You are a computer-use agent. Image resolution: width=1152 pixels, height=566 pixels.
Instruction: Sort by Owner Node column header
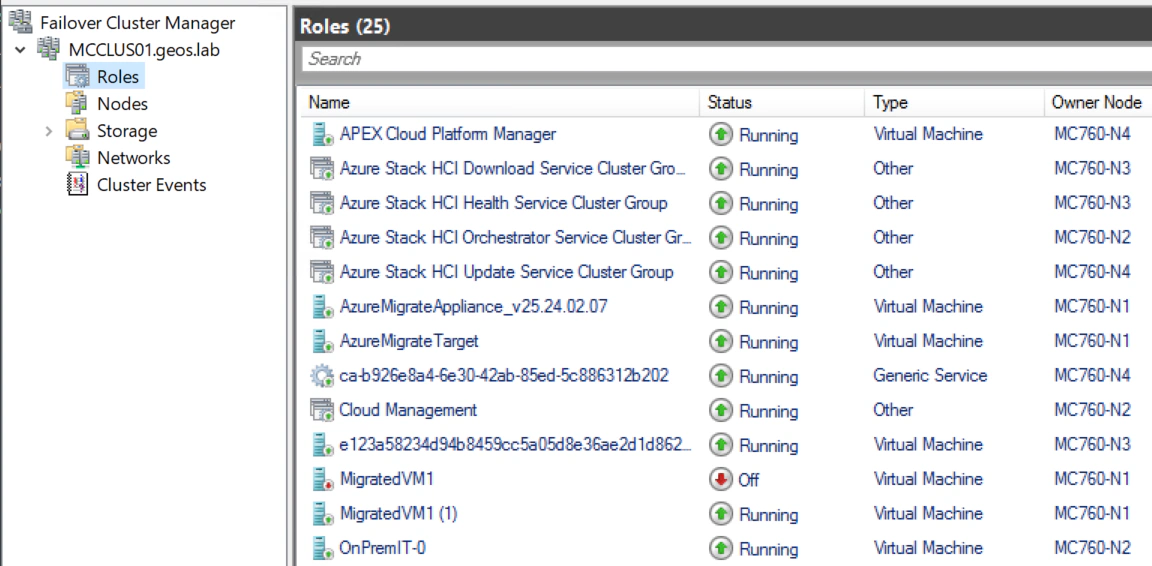pos(1095,102)
